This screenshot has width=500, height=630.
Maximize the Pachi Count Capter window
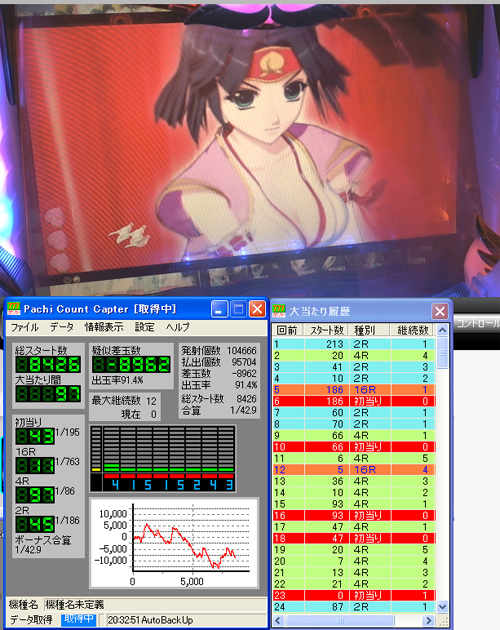tap(238, 309)
